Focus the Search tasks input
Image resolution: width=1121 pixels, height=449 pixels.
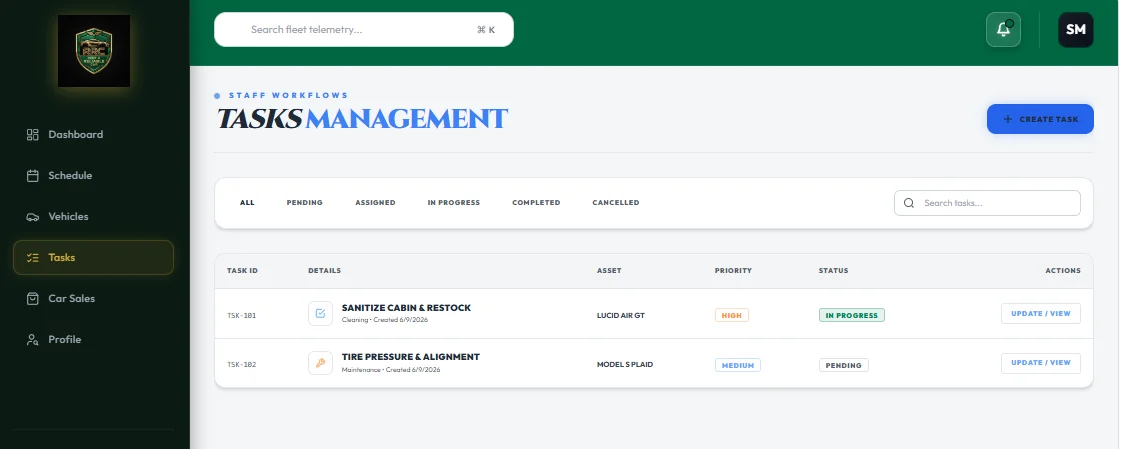click(x=987, y=203)
